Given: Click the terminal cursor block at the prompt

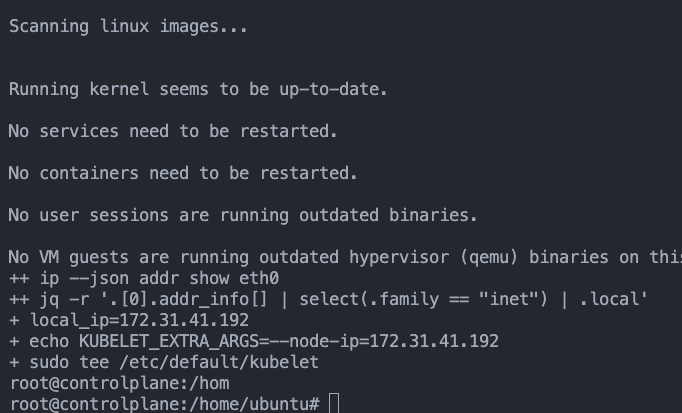Looking at the screenshot, I should click(x=334, y=403).
